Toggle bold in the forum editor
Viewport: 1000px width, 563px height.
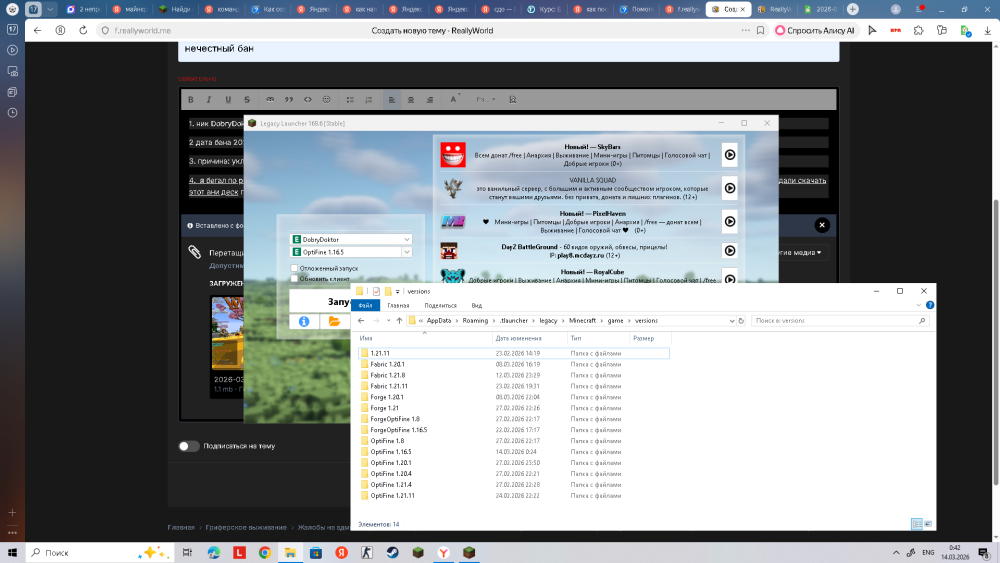click(191, 99)
